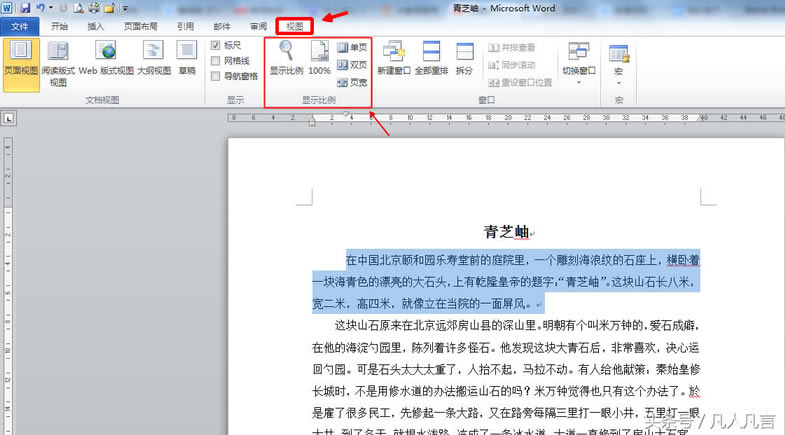785x435 pixels.
Task: Open the 文件 file tab
Action: 19,27
